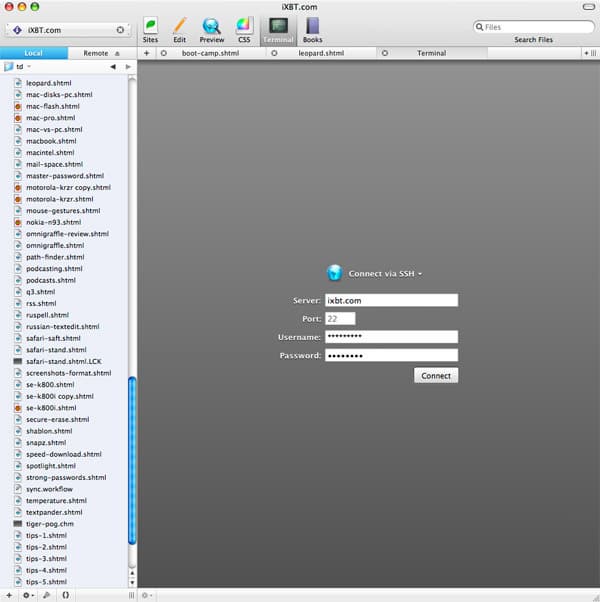Switch to Edit mode
The width and height of the screenshot is (600, 602).
point(179,30)
